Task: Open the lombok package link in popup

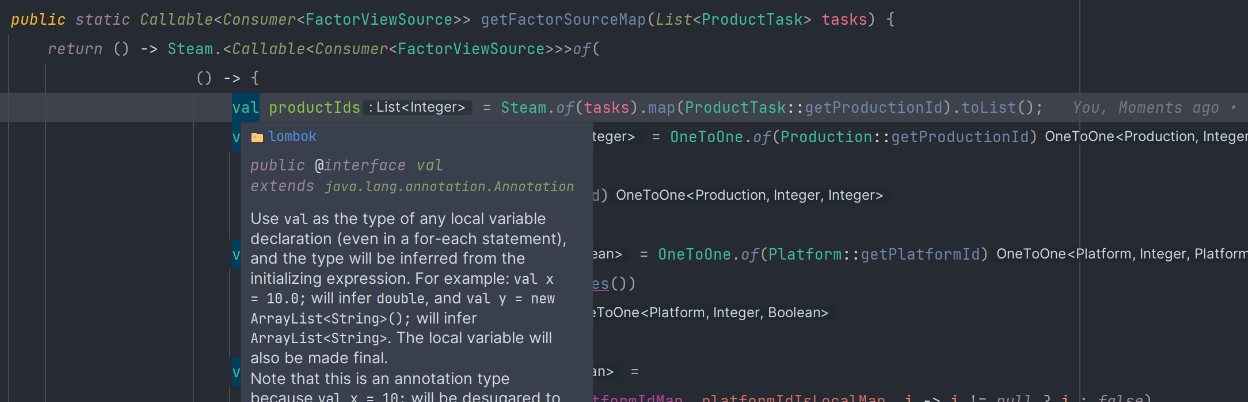Action: pos(292,137)
